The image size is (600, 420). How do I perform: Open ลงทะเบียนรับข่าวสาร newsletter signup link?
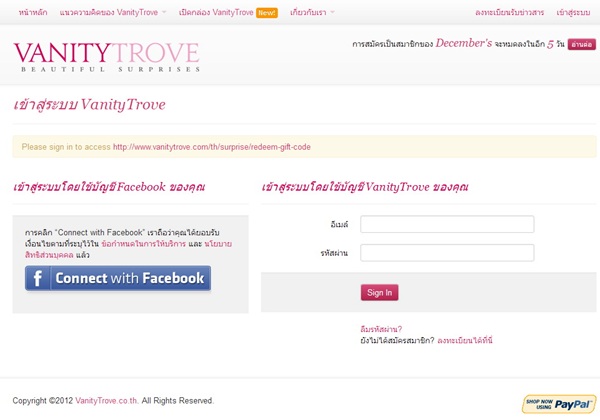(x=509, y=12)
